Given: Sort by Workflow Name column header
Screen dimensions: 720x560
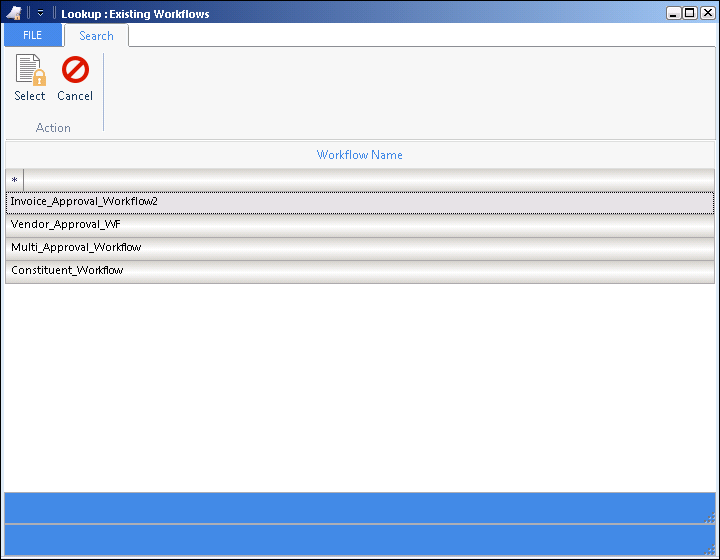Looking at the screenshot, I should pyautogui.click(x=360, y=155).
